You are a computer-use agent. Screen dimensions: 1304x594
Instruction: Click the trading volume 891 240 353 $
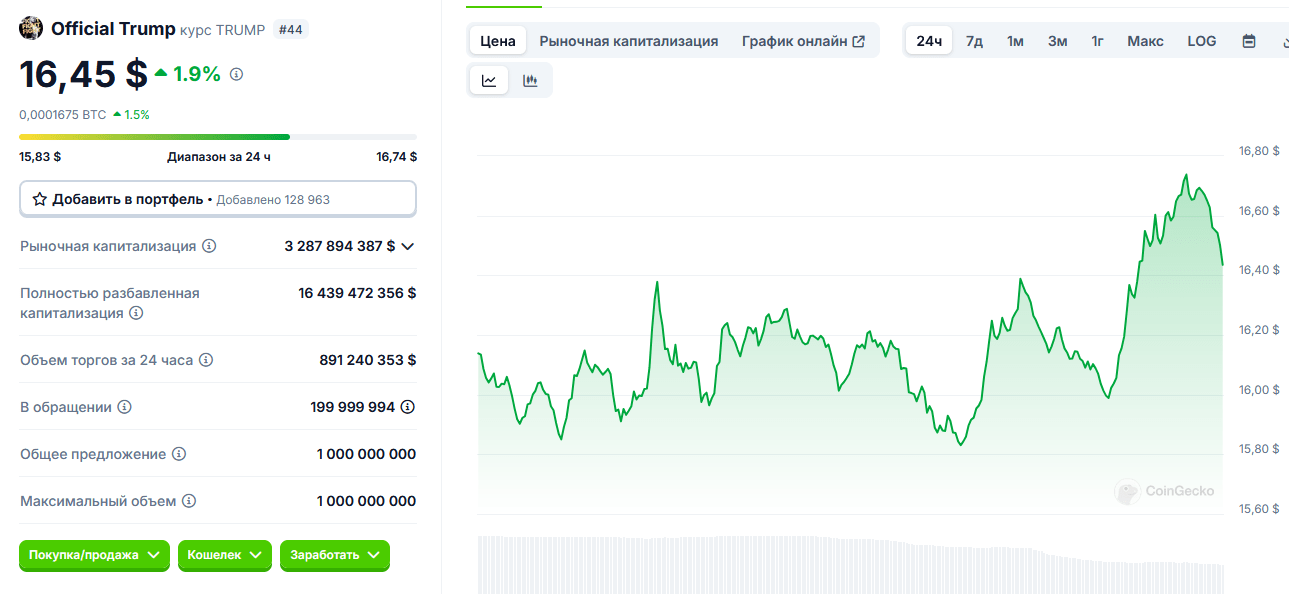(x=368, y=360)
